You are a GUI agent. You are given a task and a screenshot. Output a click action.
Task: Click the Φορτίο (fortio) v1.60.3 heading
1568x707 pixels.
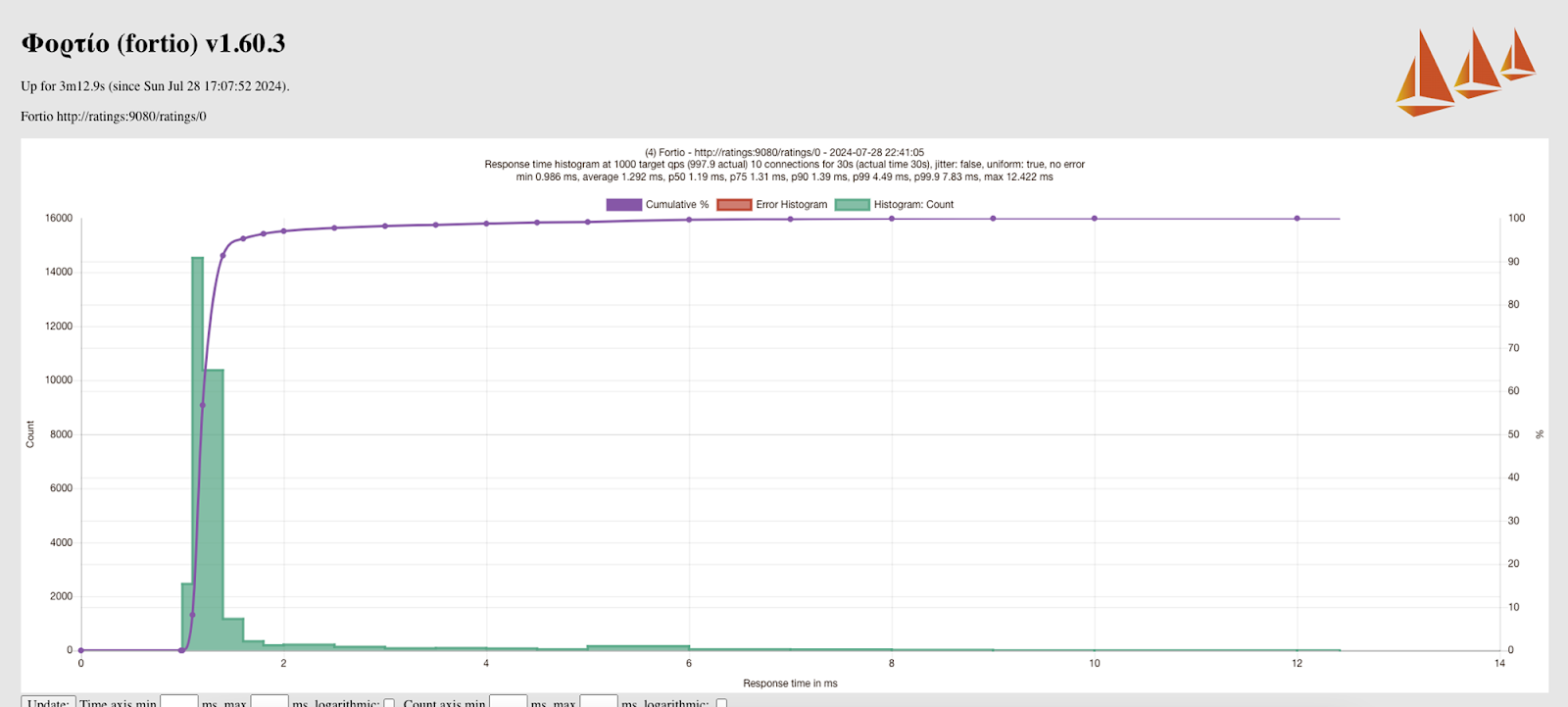click(x=153, y=44)
